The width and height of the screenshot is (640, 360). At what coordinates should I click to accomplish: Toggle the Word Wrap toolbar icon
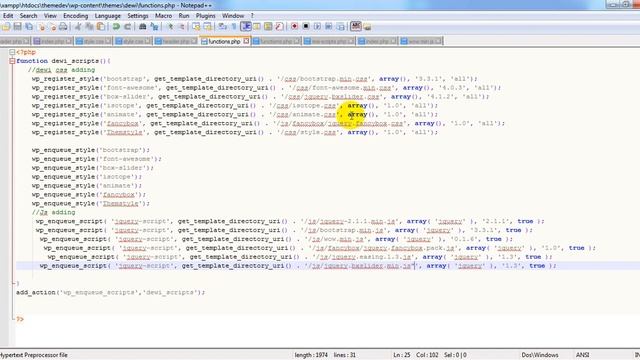point(222,27)
